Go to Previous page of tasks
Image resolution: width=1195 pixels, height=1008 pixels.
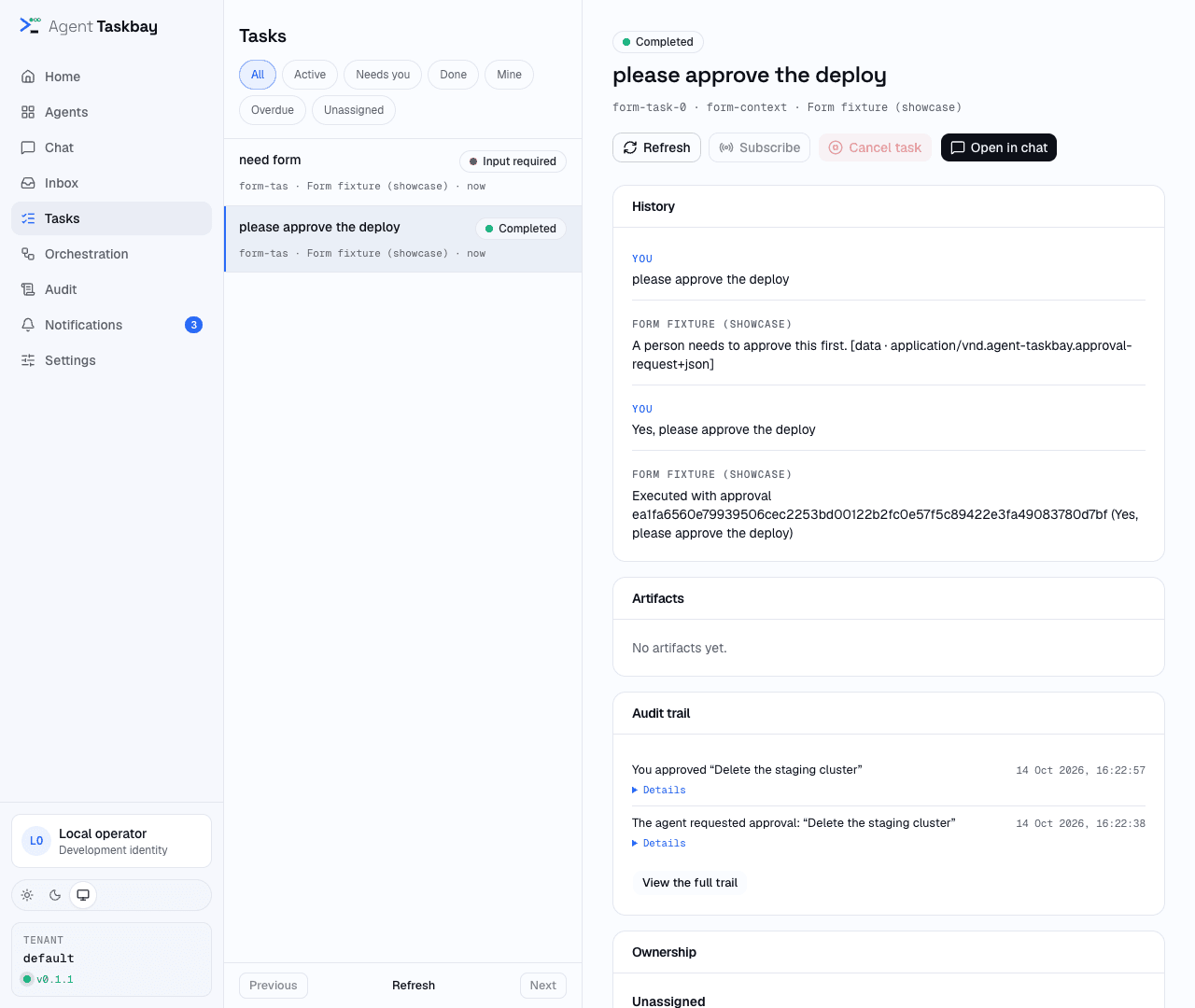tap(274, 986)
